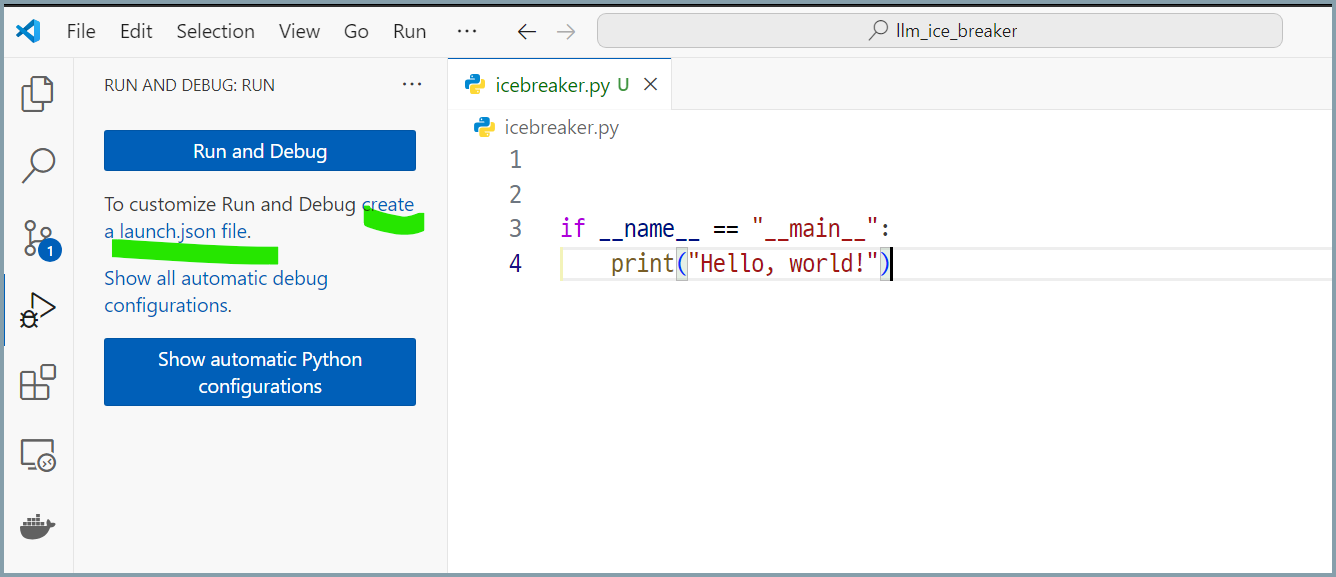This screenshot has width=1336, height=577.
Task: Select the Run and Debug activity bar icon
Action: tap(37, 309)
